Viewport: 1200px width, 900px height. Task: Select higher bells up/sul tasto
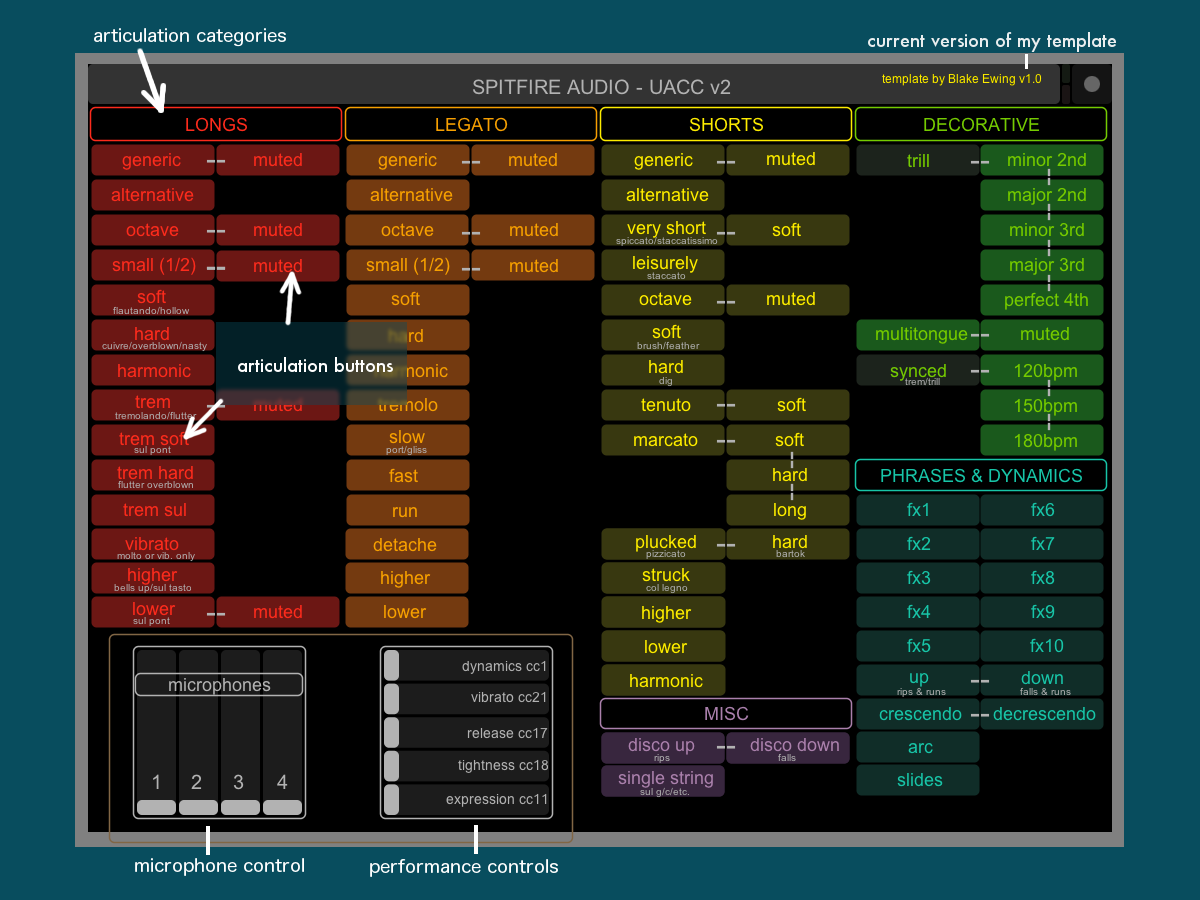152,578
